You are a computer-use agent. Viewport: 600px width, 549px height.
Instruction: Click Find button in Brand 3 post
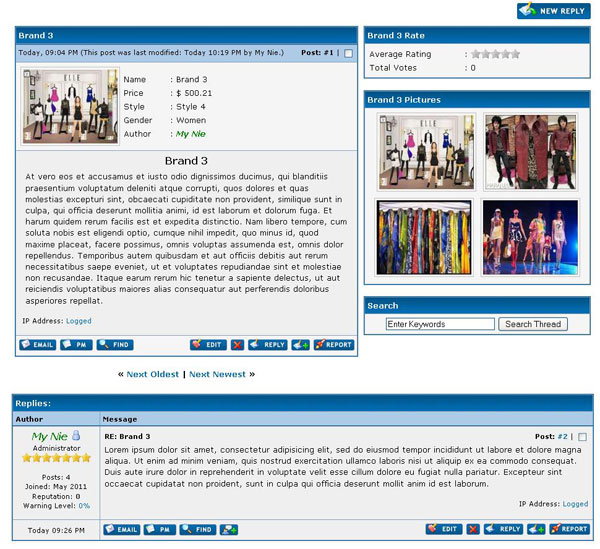115,345
